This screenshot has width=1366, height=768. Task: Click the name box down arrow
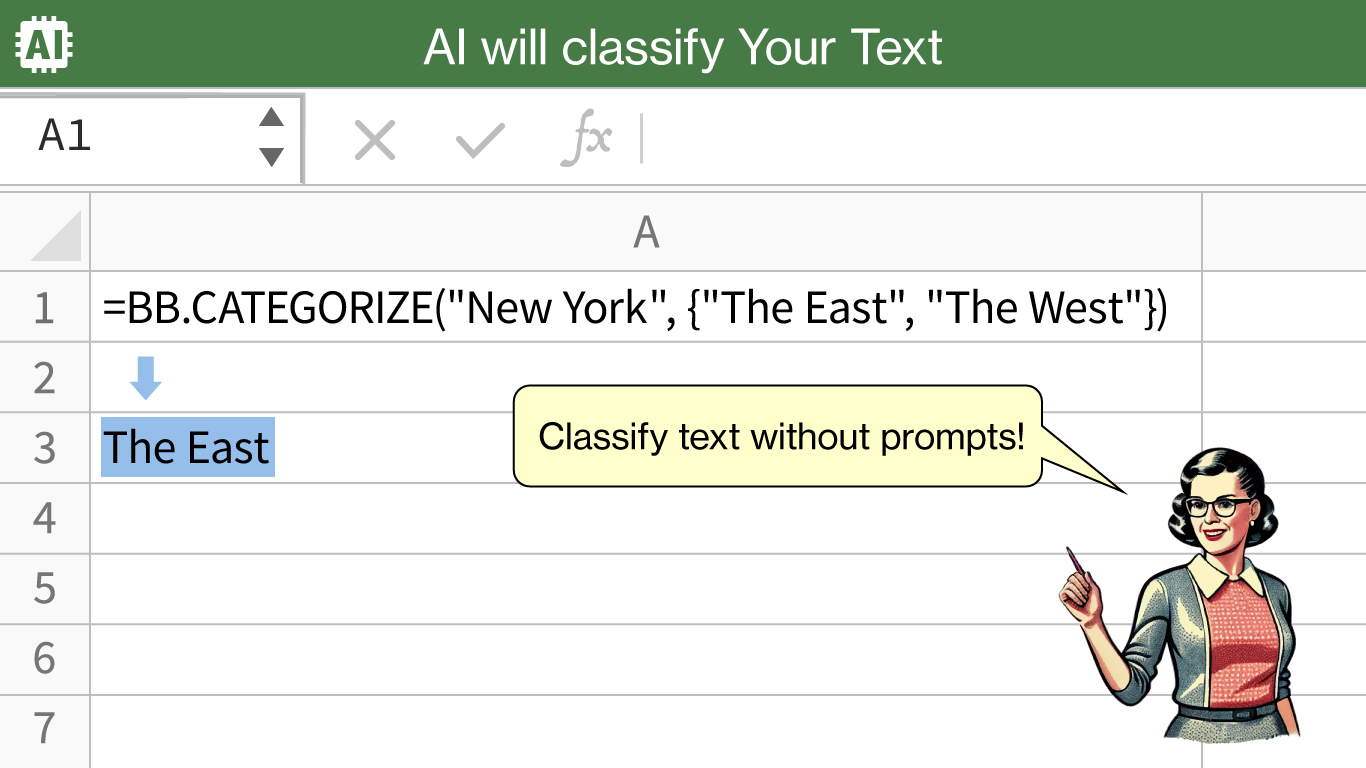pos(271,156)
